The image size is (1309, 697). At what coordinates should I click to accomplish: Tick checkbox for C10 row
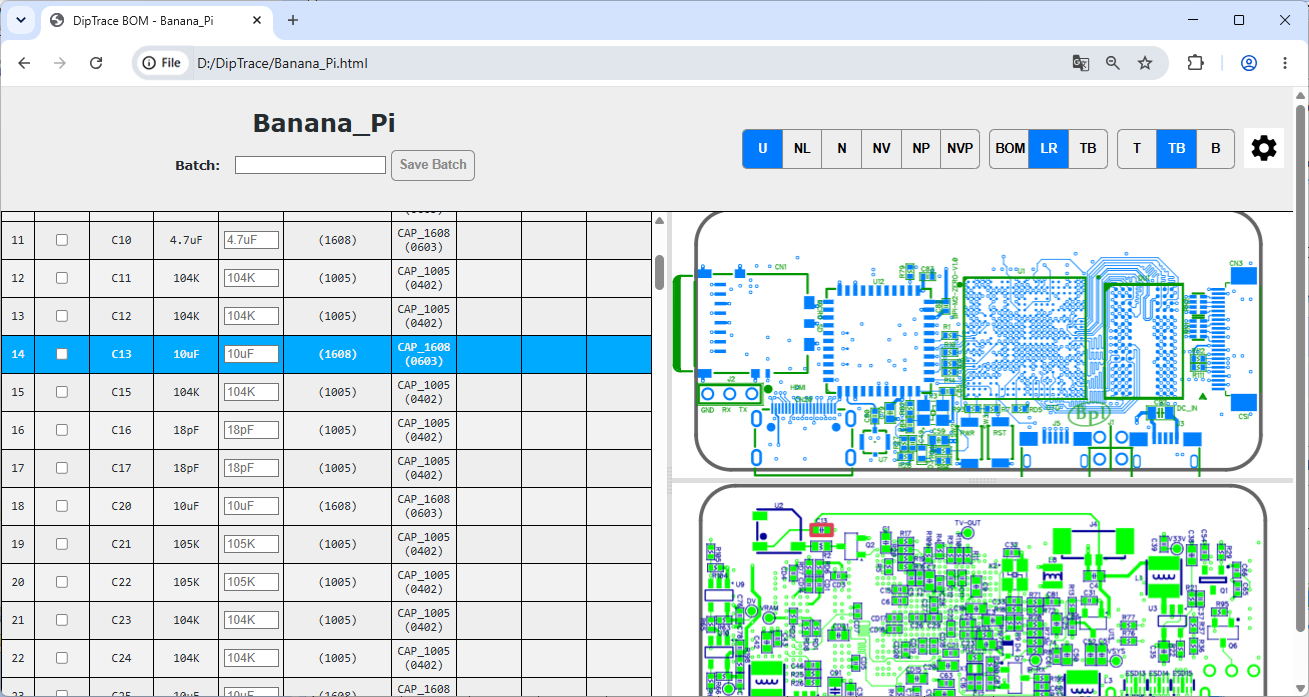[62, 240]
